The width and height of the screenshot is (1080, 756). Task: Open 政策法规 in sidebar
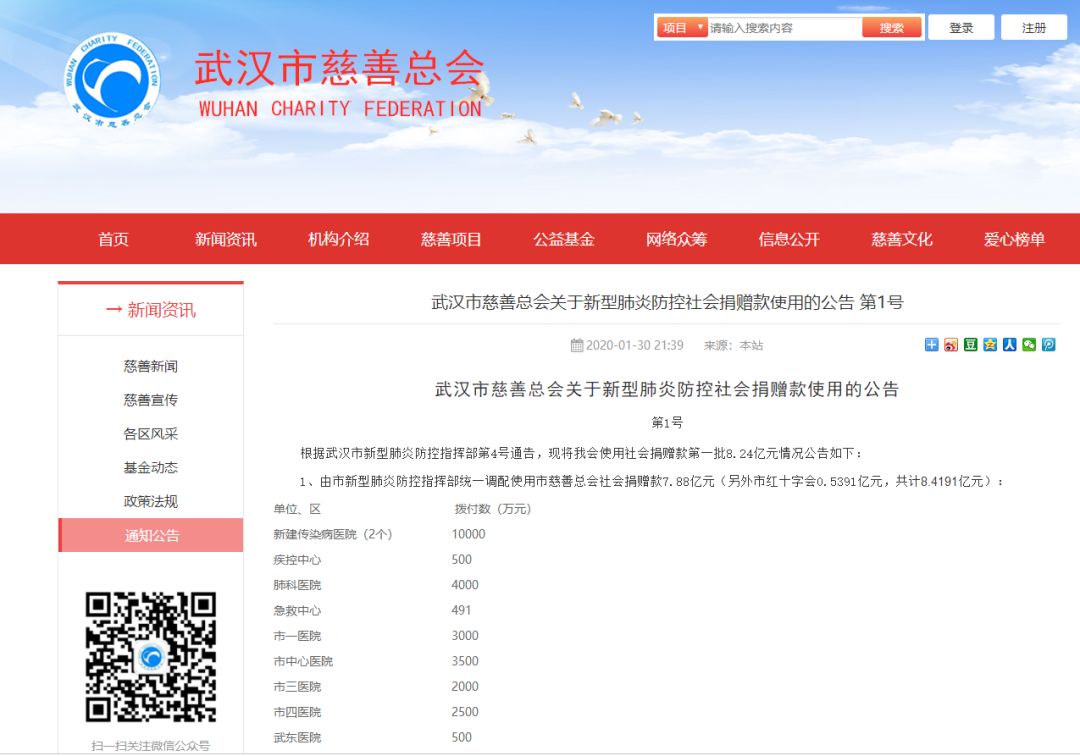click(x=151, y=501)
